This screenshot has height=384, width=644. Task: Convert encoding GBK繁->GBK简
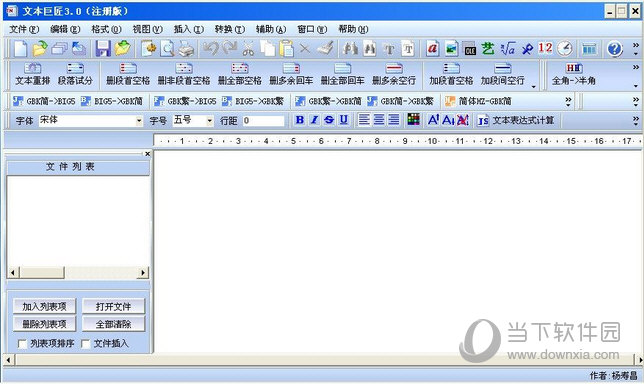click(x=329, y=101)
